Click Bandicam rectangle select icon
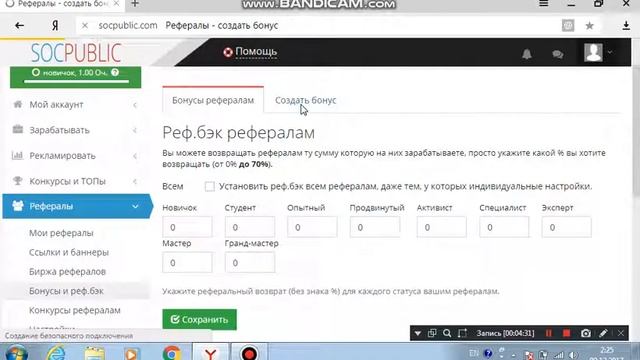 pyautogui.click(x=462, y=333)
